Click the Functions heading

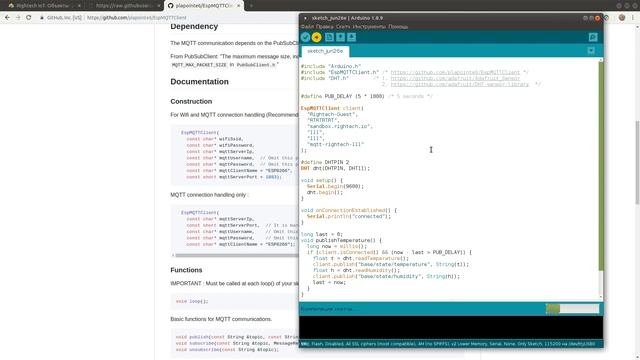pyautogui.click(x=186, y=270)
